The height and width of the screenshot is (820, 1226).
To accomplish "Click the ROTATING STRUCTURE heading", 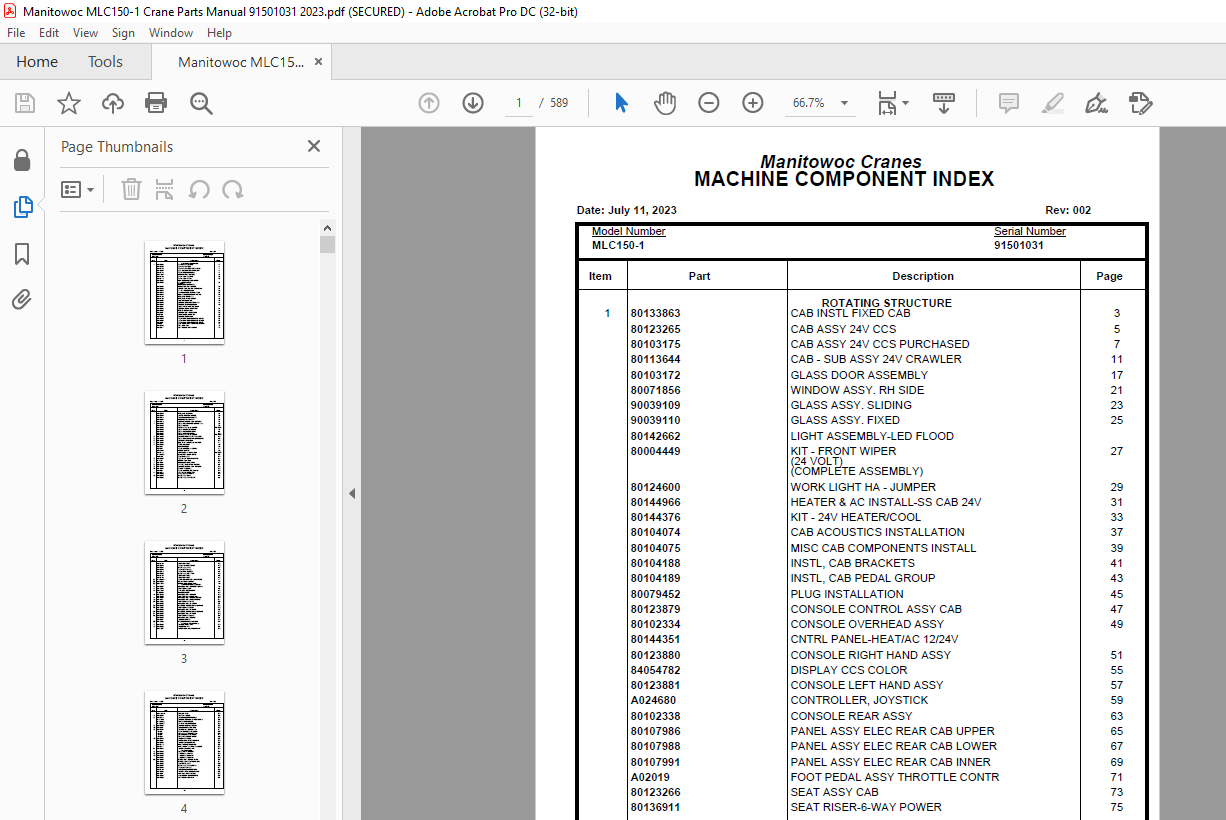I will point(887,303).
